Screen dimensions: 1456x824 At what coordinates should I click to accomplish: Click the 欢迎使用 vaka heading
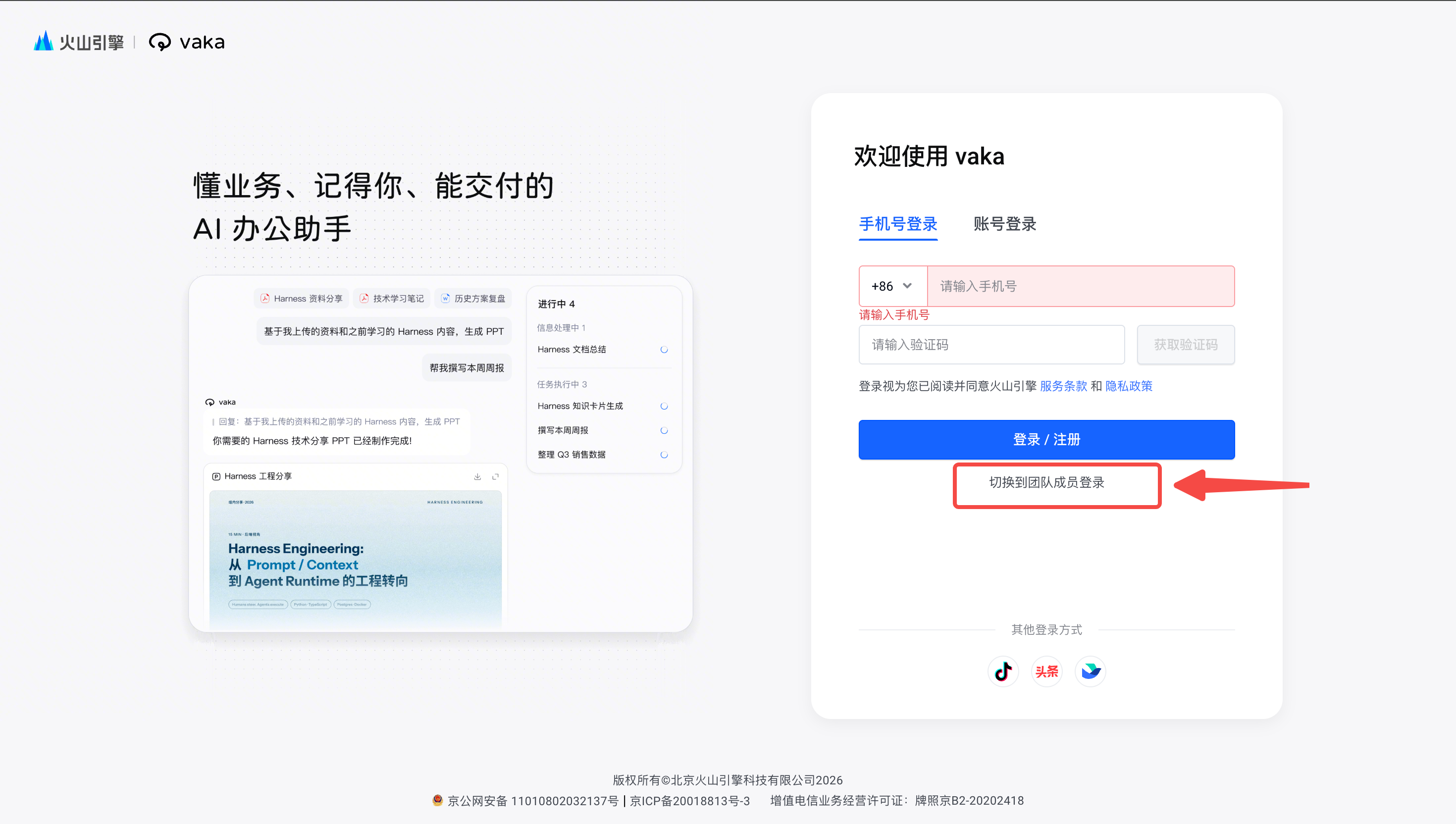tap(929, 156)
